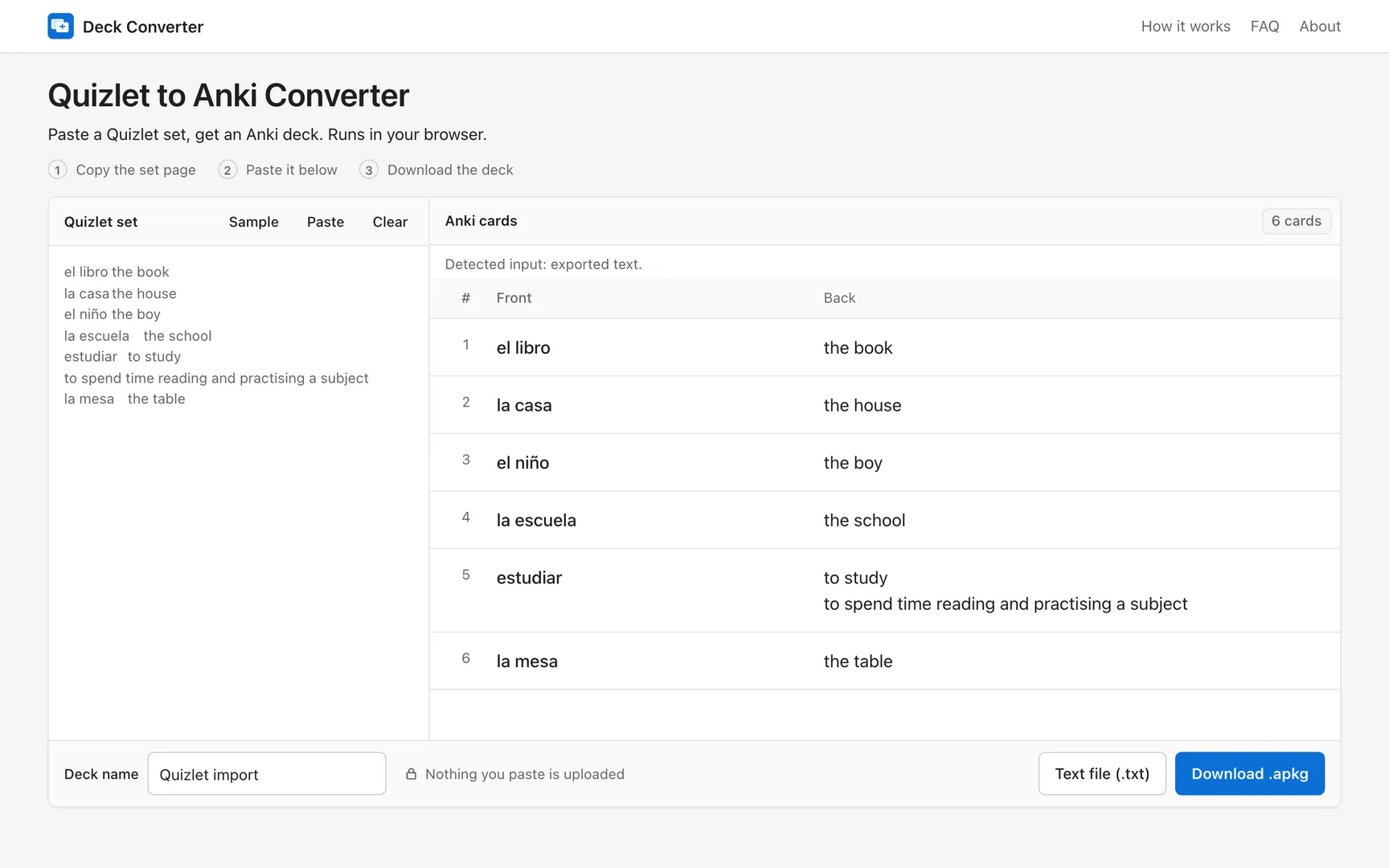Select the 'el niño' front cell

(x=522, y=463)
